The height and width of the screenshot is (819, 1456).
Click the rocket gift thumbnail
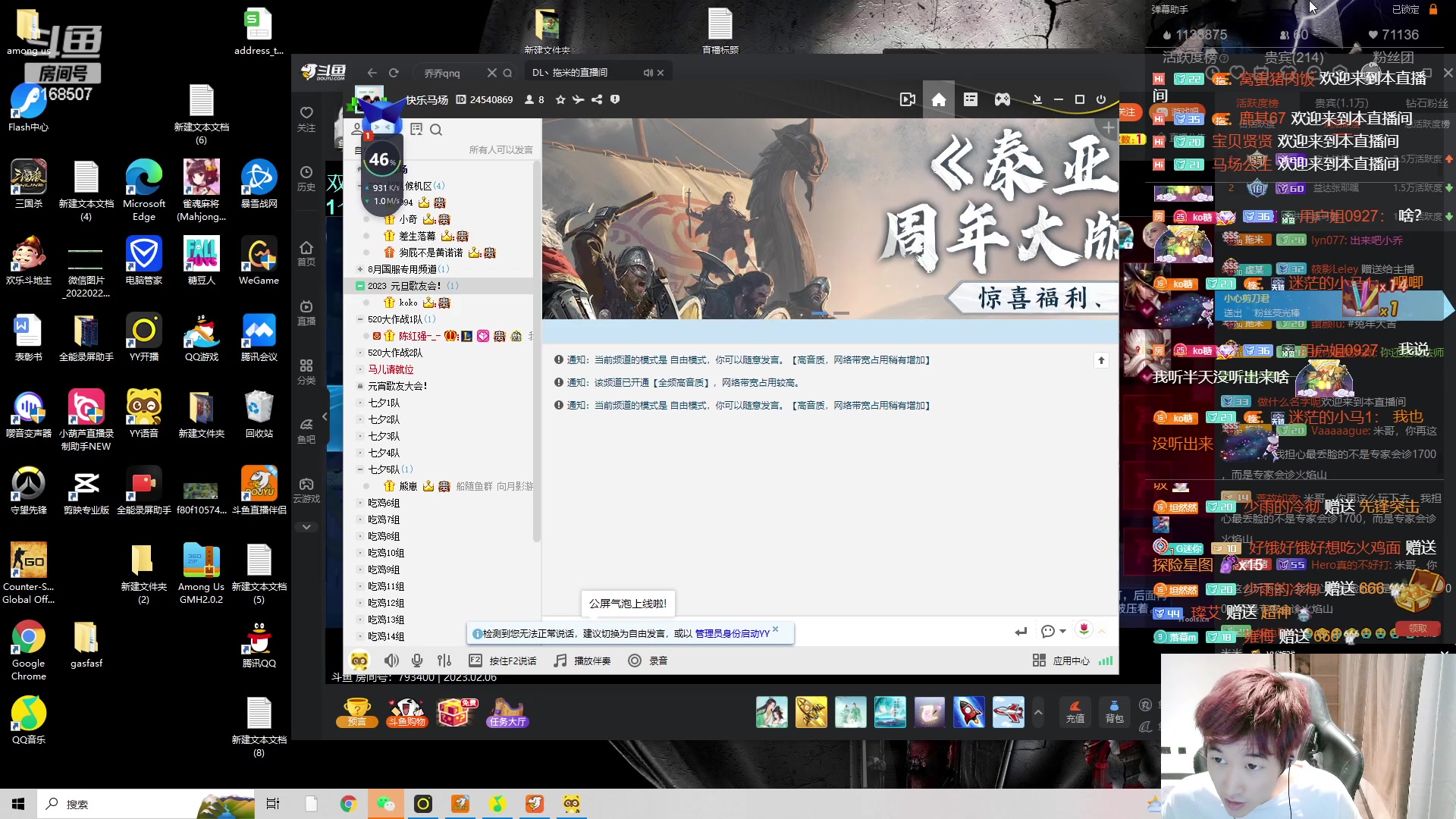(969, 712)
